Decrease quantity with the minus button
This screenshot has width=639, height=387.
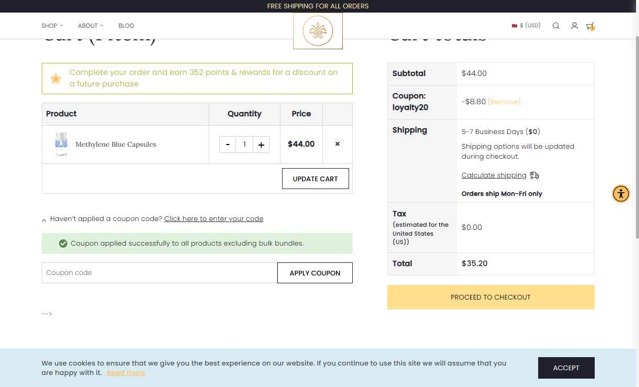(227, 144)
